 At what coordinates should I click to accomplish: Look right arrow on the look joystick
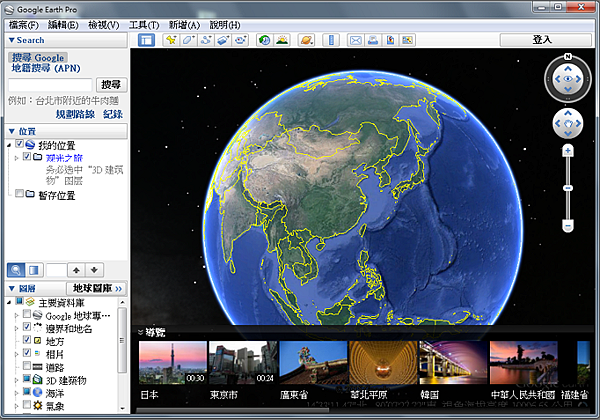(x=579, y=79)
